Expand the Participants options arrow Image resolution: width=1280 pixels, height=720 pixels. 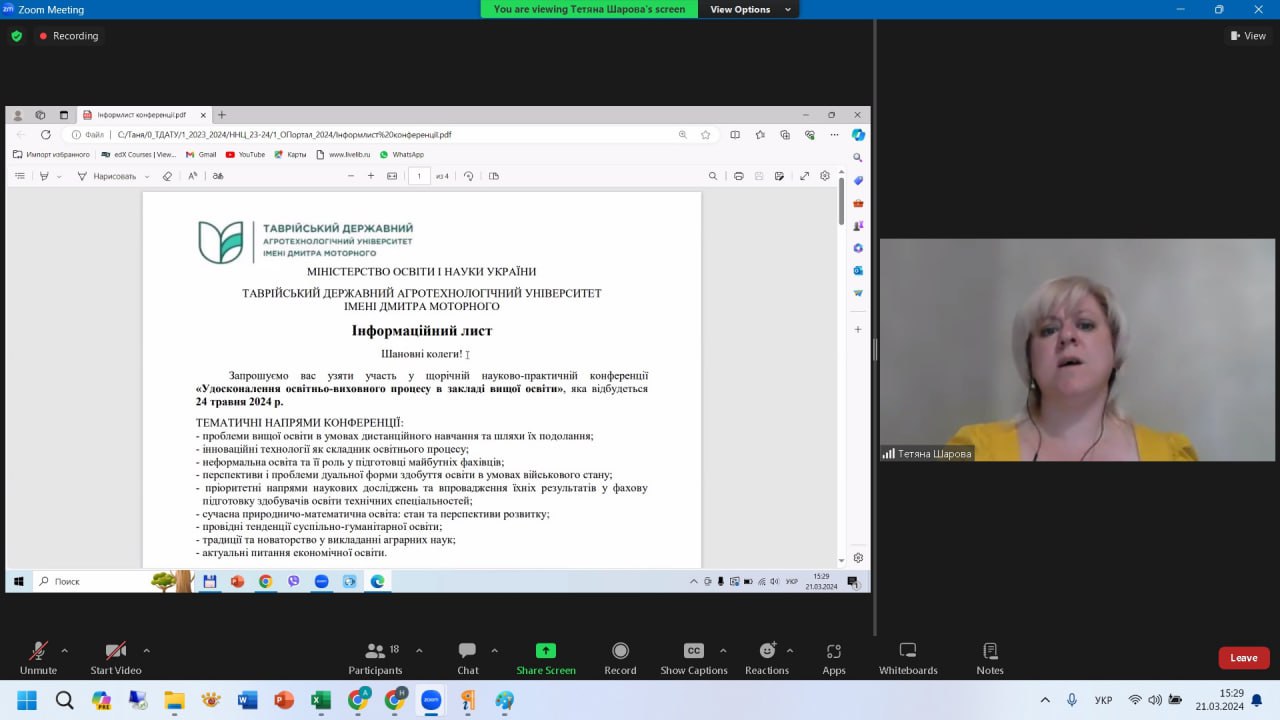(x=419, y=650)
